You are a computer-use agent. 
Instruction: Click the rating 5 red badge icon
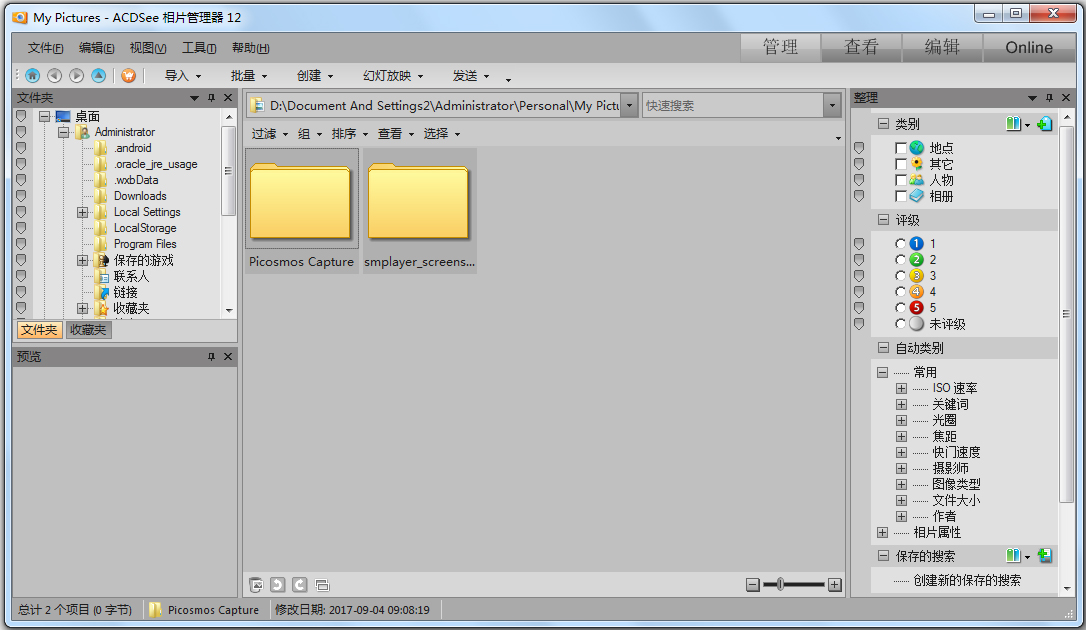coord(916,307)
